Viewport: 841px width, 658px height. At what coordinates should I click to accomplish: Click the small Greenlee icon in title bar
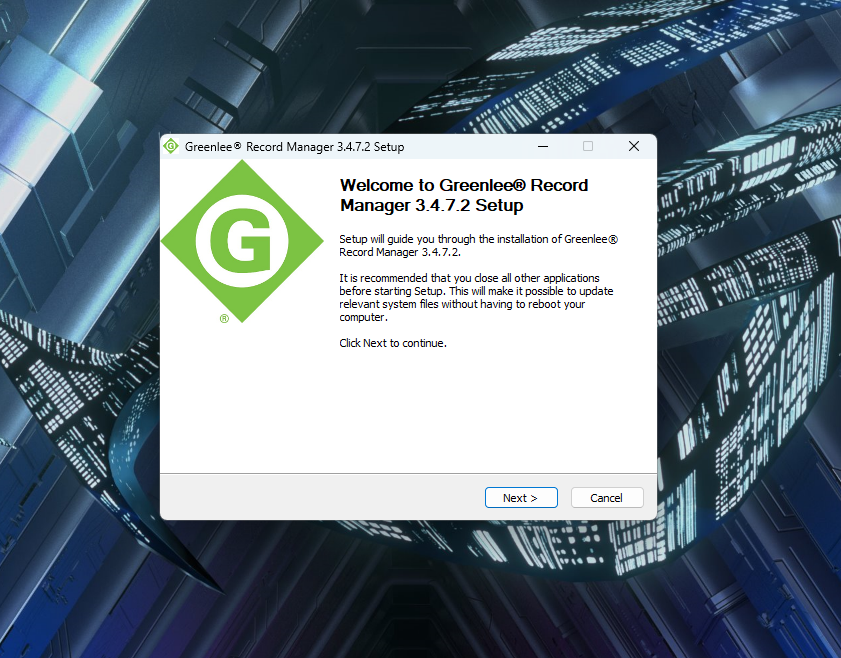[171, 146]
